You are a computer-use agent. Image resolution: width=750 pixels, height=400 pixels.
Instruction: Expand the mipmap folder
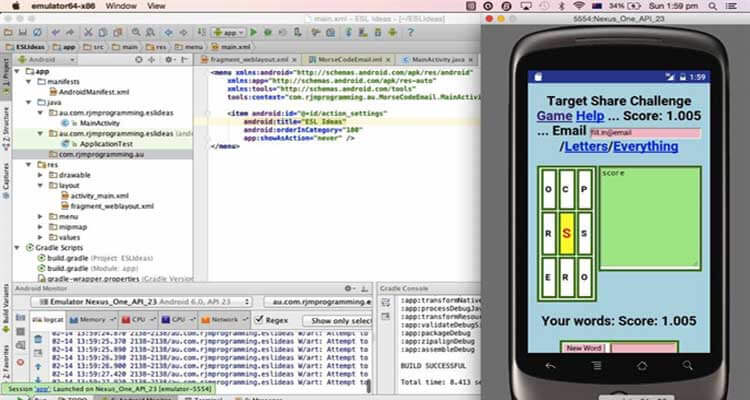click(41, 227)
